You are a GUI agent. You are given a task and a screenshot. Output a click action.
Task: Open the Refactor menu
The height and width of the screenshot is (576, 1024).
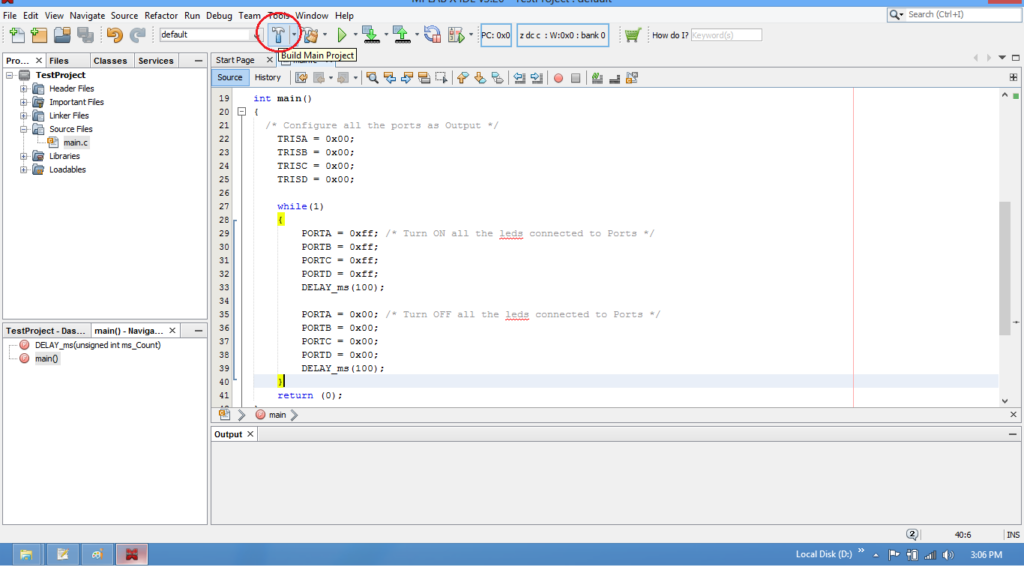pyautogui.click(x=160, y=16)
